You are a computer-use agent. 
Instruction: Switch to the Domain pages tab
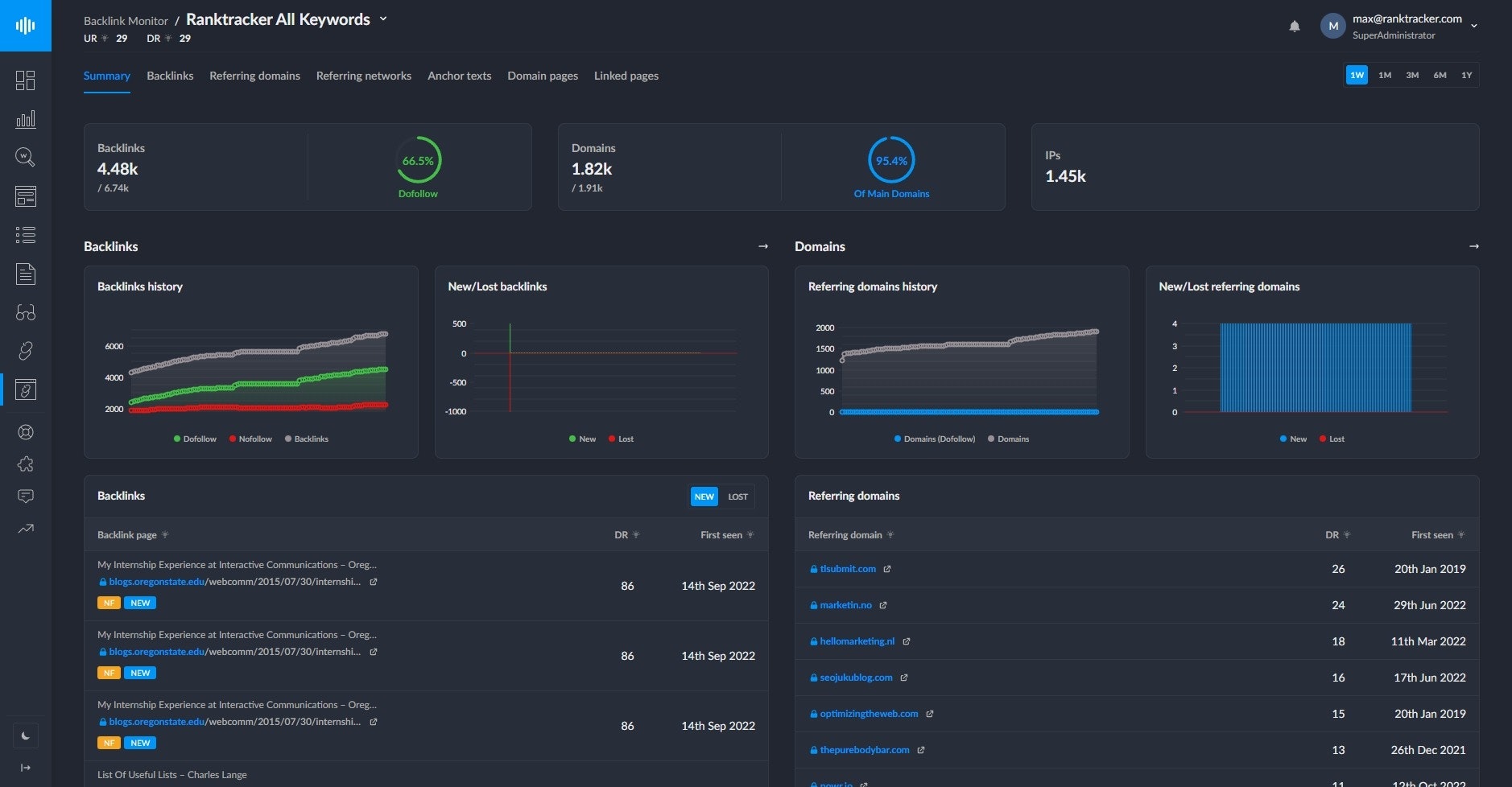coord(543,76)
